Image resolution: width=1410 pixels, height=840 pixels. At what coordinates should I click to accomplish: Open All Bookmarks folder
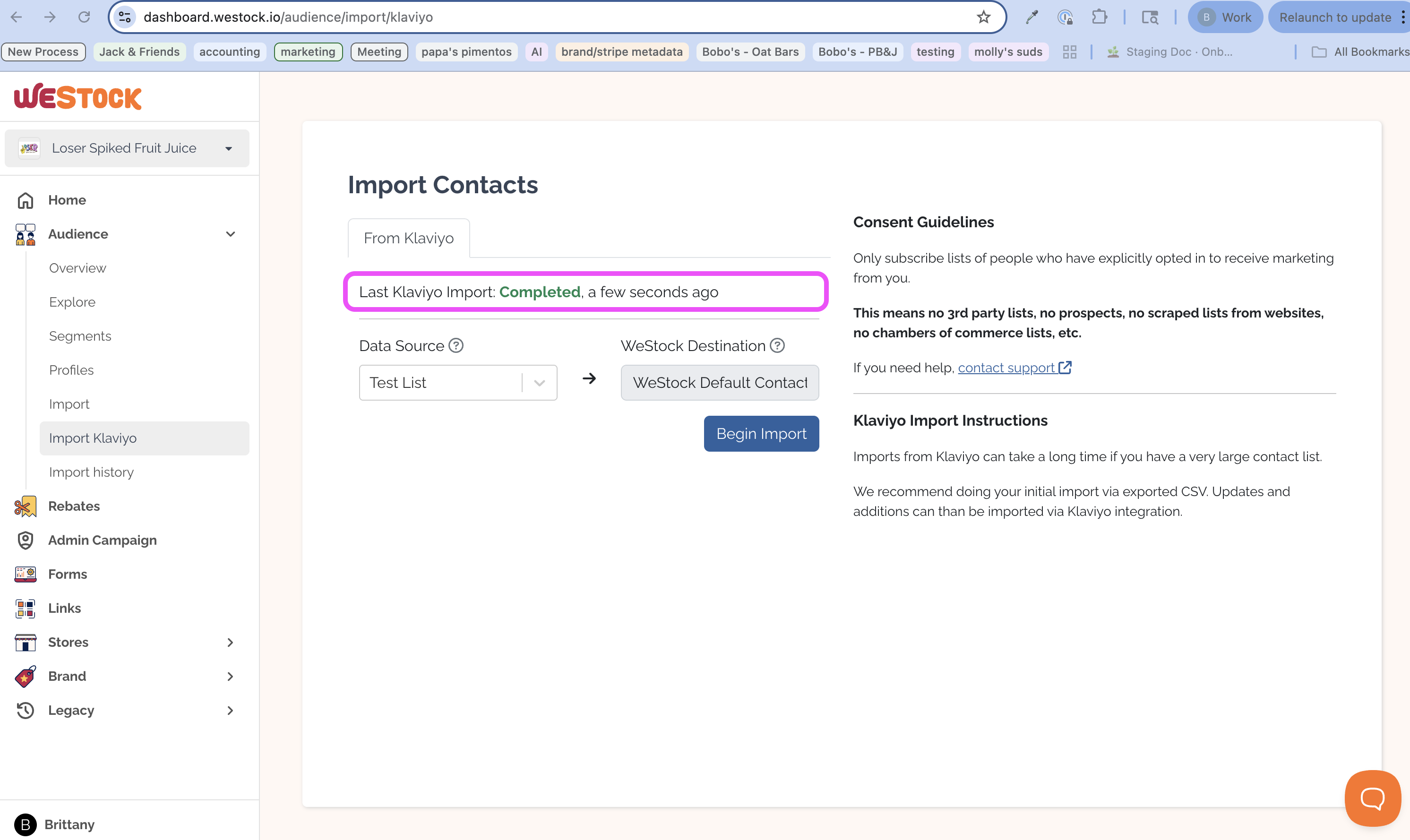click(x=1361, y=52)
